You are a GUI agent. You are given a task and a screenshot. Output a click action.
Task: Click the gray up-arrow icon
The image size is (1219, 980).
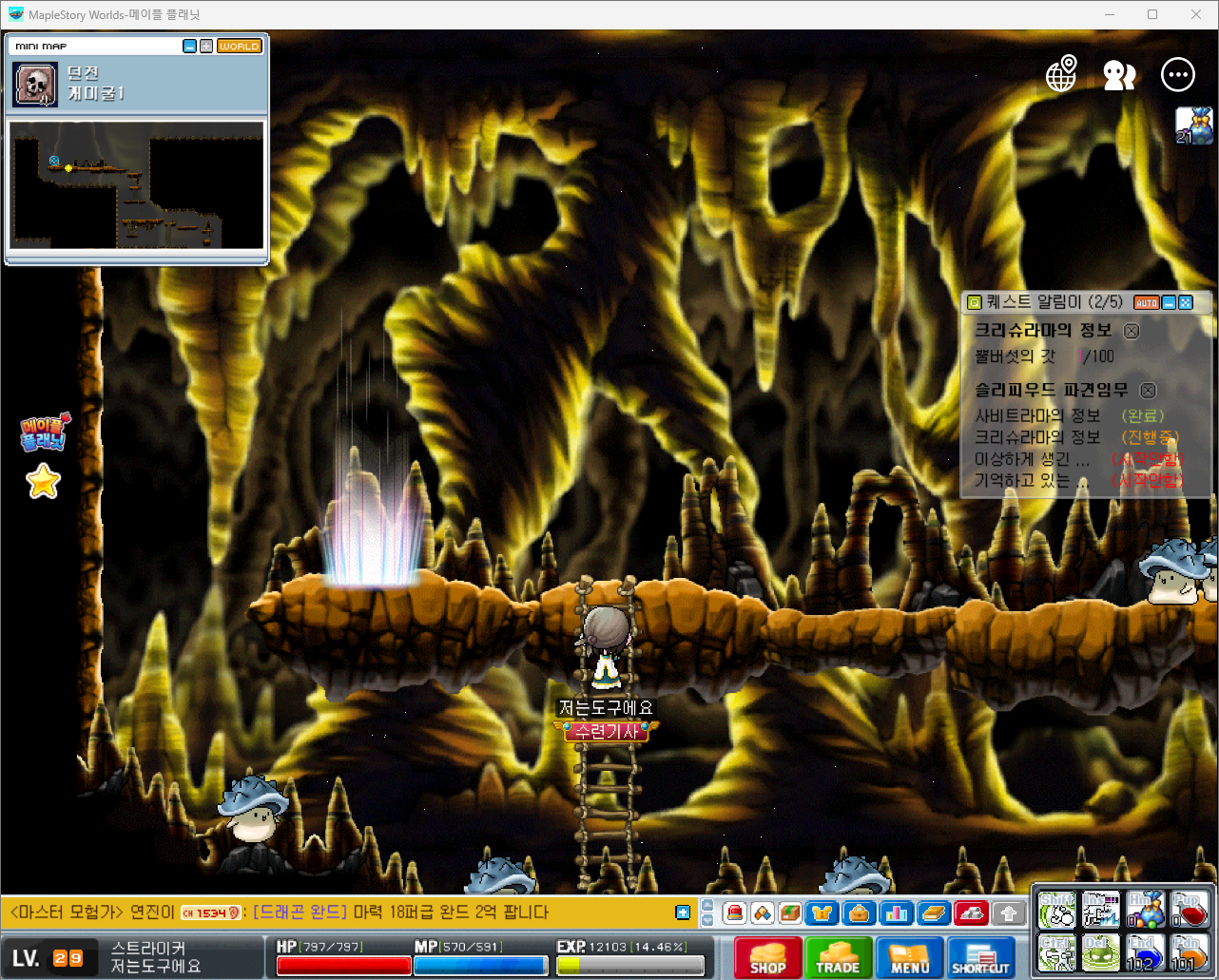pyautogui.click(x=1008, y=913)
